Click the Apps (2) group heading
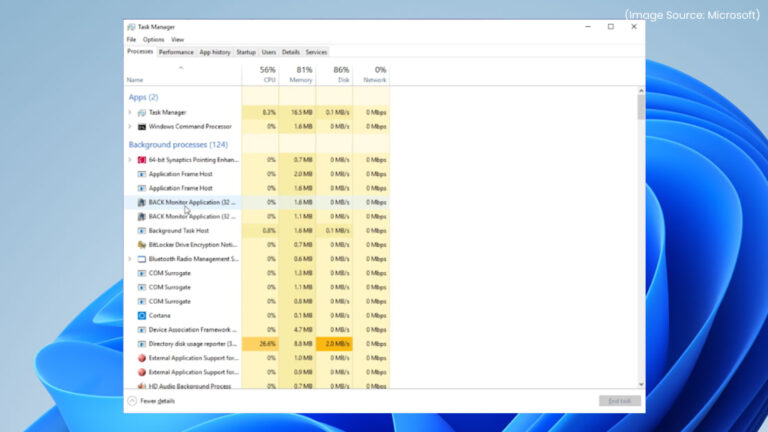 click(x=144, y=97)
